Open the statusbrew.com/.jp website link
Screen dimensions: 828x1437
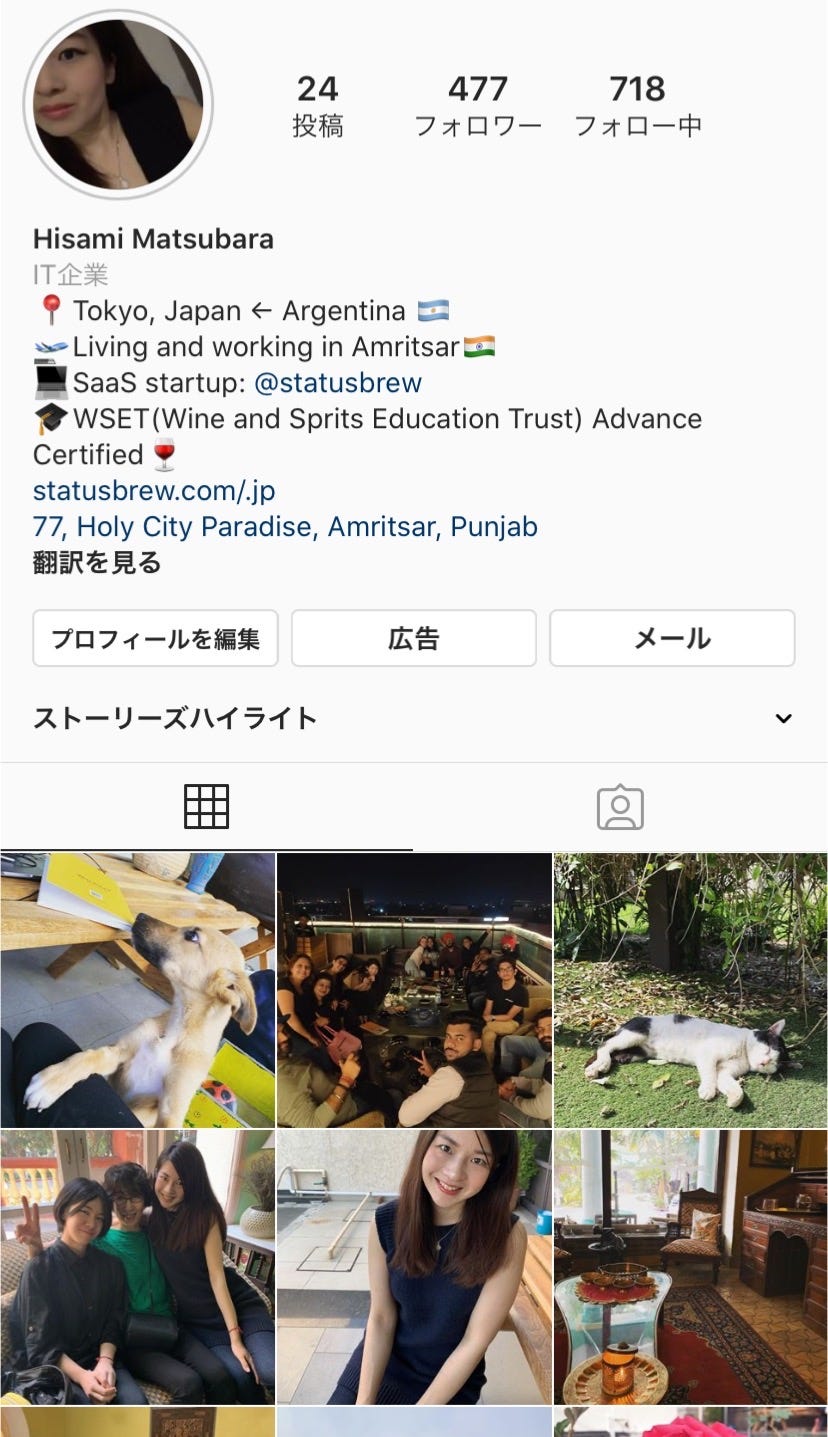pos(154,491)
